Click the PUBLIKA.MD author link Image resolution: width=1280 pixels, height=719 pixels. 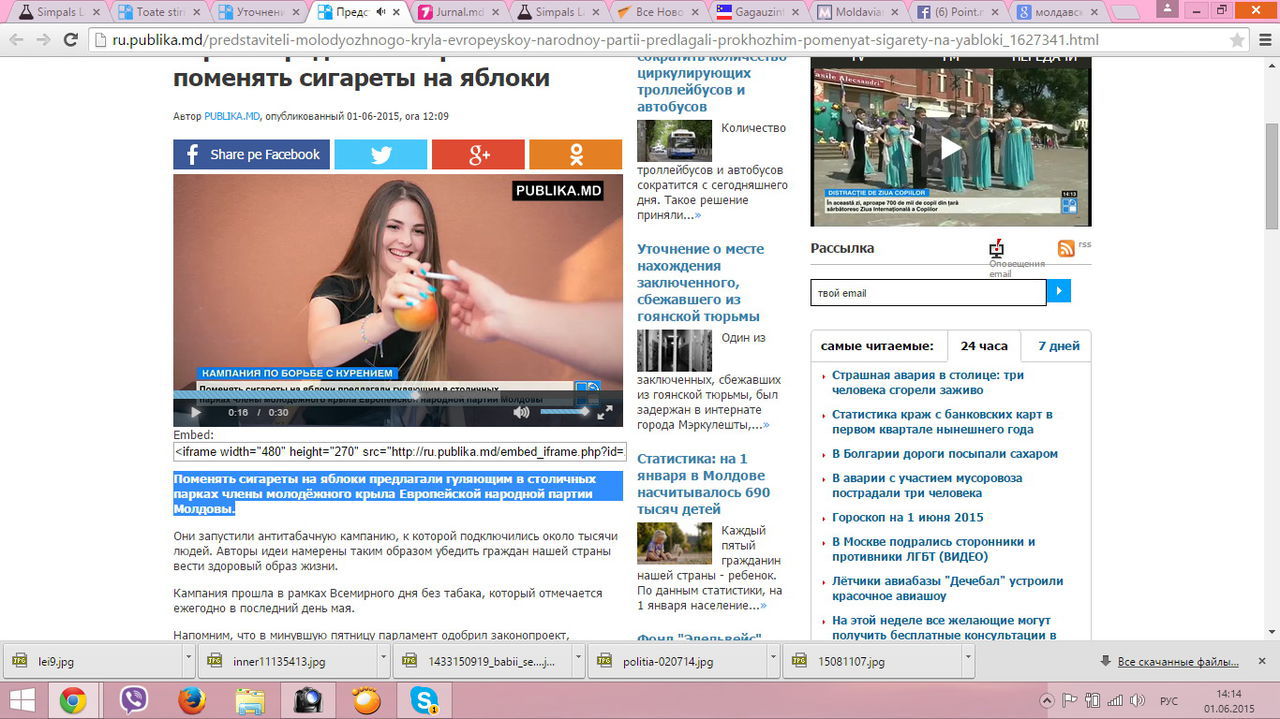click(232, 117)
